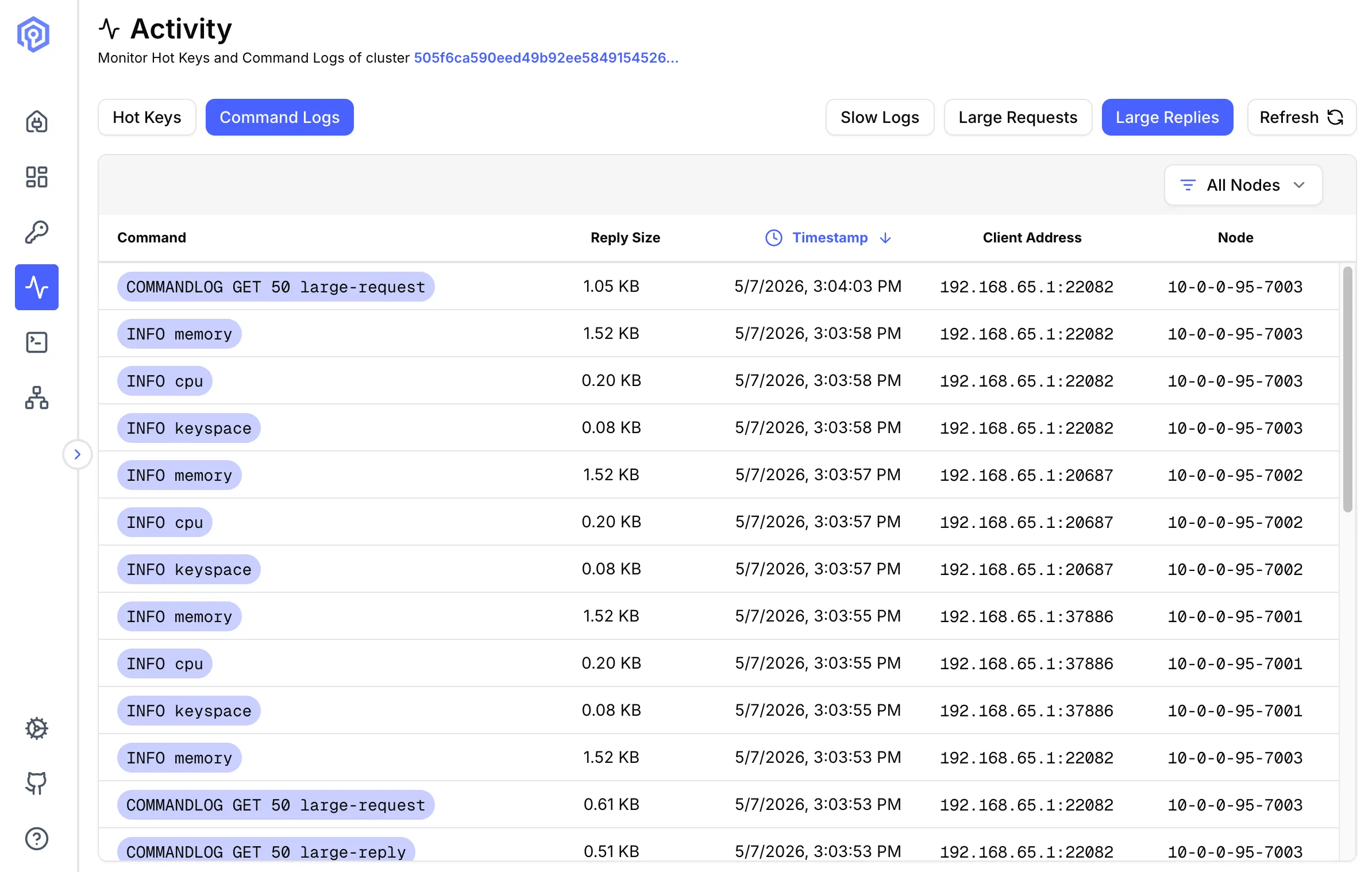Click client address 192.168.65.1:20687 in INFO memory row
This screenshot has width=1372, height=872.
(1027, 475)
